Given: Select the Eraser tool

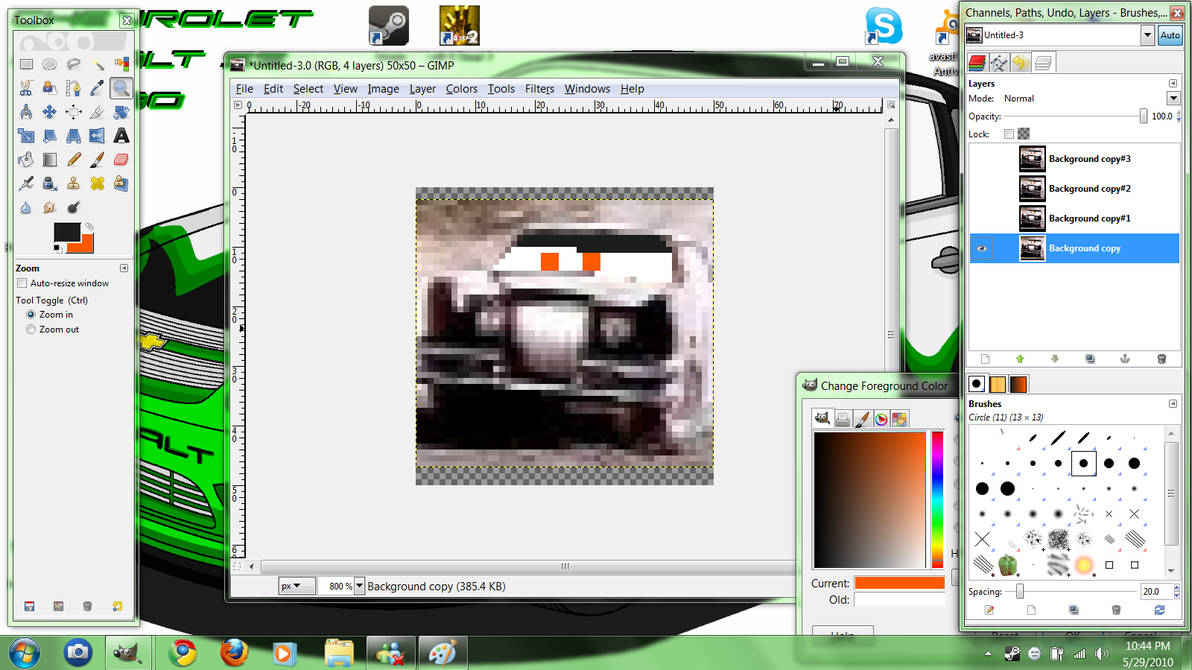Looking at the screenshot, I should [121, 160].
